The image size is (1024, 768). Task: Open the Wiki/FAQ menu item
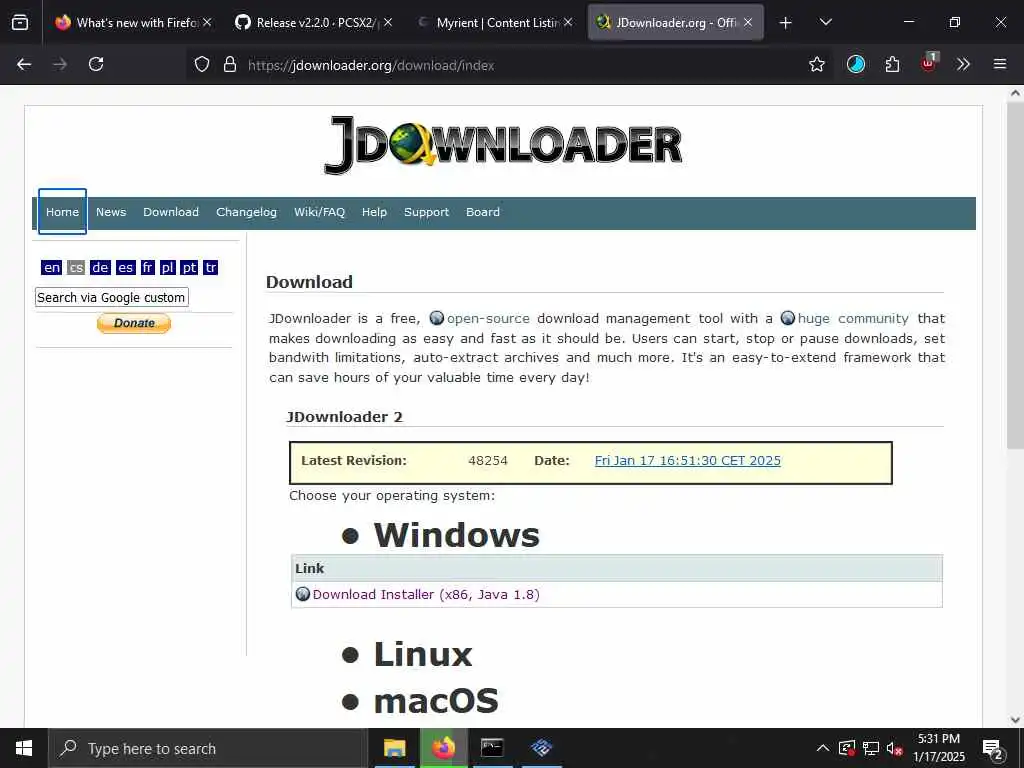pyautogui.click(x=319, y=212)
